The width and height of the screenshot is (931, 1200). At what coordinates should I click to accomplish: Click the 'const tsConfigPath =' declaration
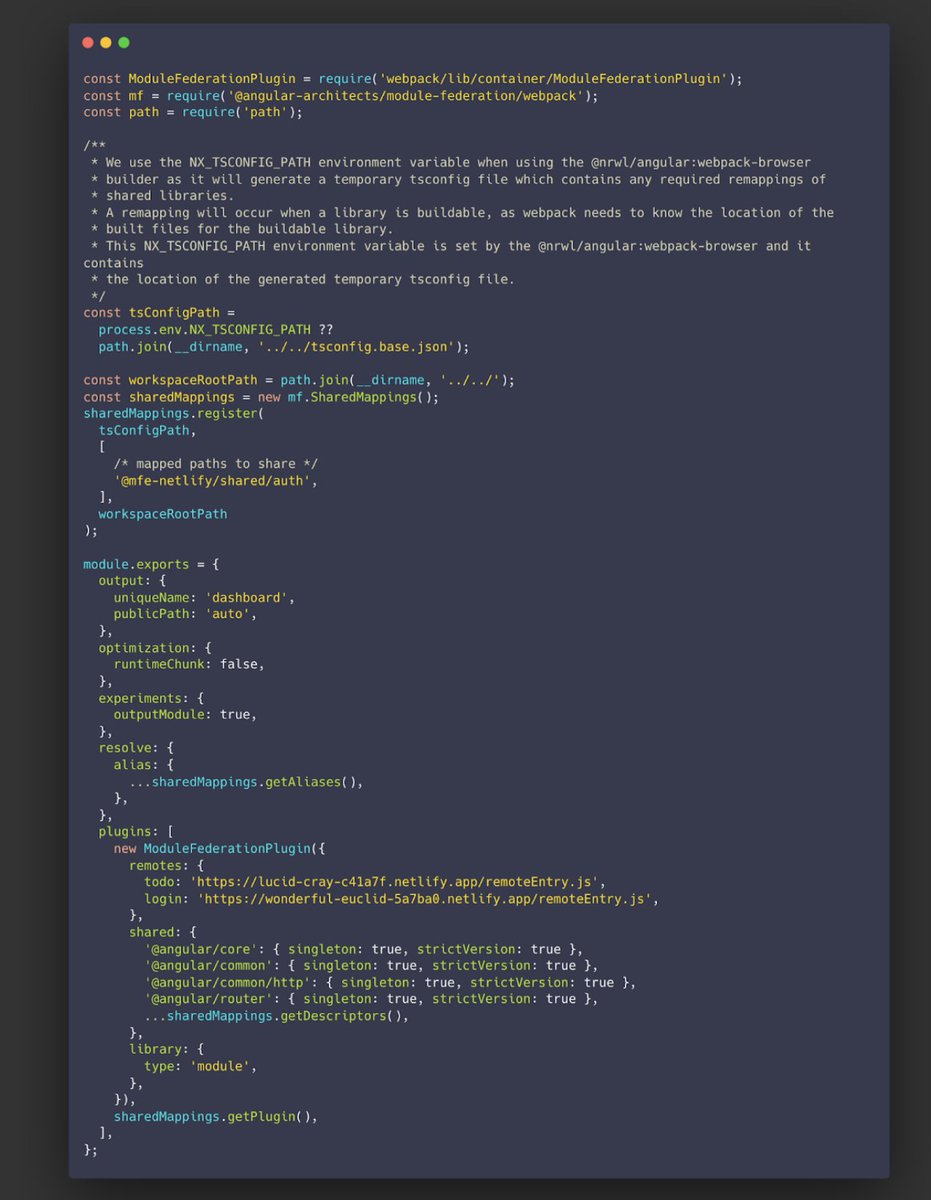click(x=159, y=313)
